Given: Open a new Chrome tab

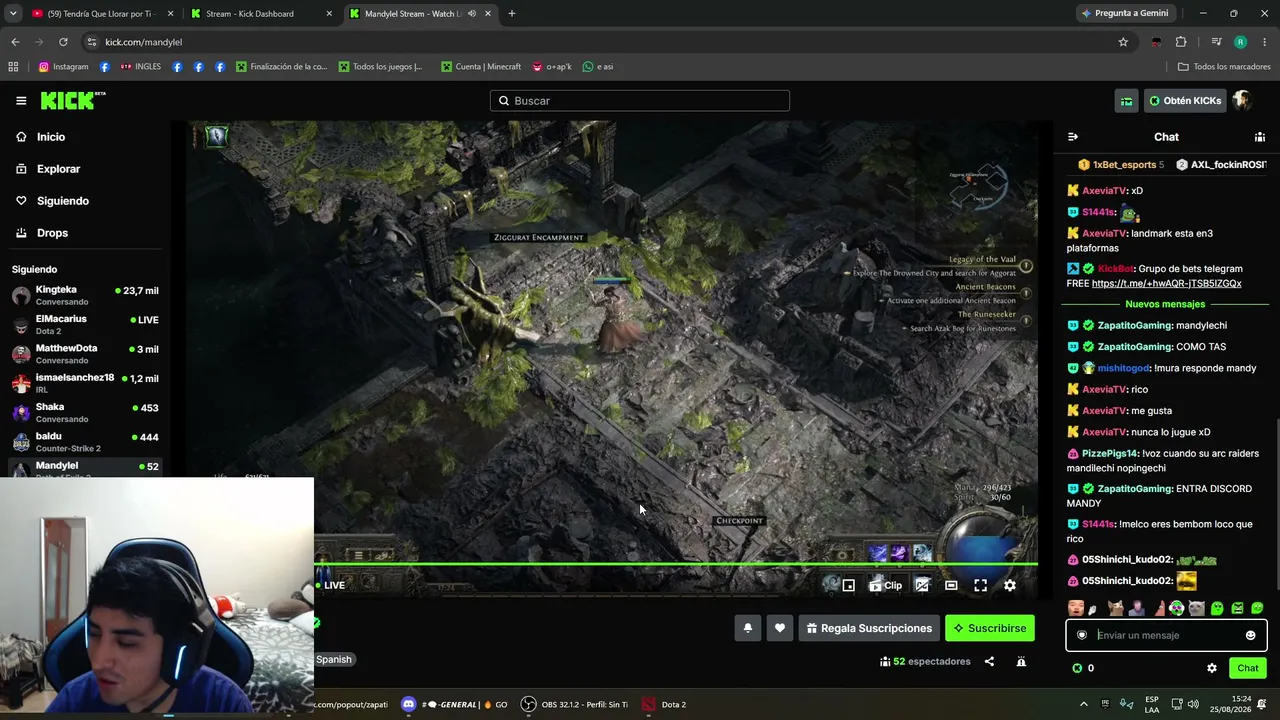Looking at the screenshot, I should [512, 14].
